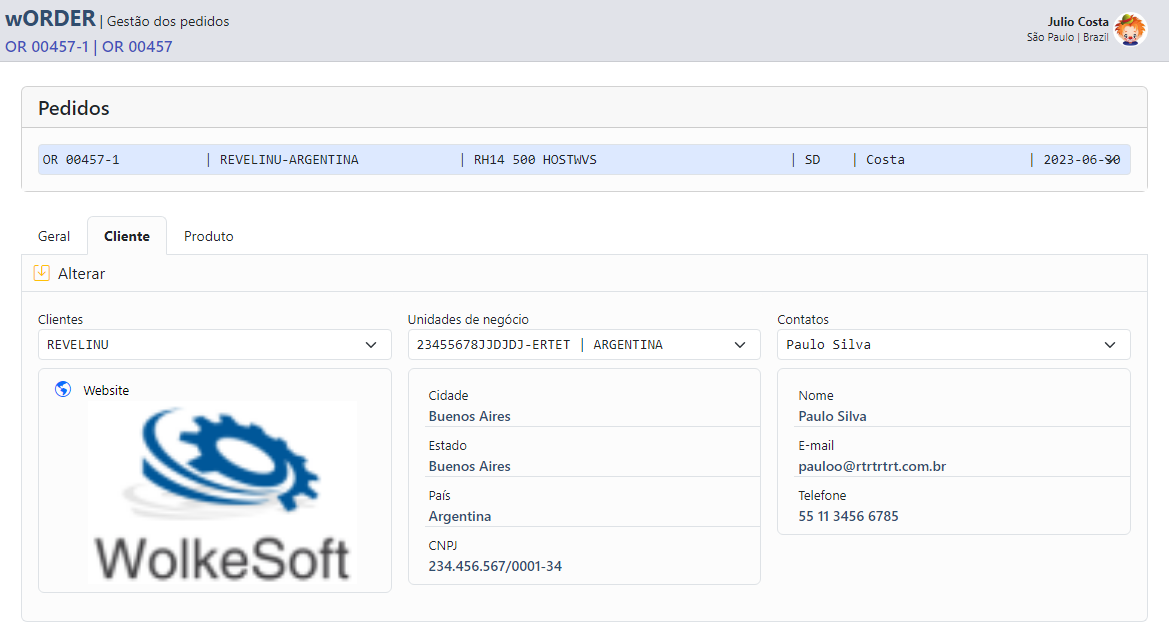Open the OR 00457 breadcrumb link
1169x639 pixels.
(137, 46)
